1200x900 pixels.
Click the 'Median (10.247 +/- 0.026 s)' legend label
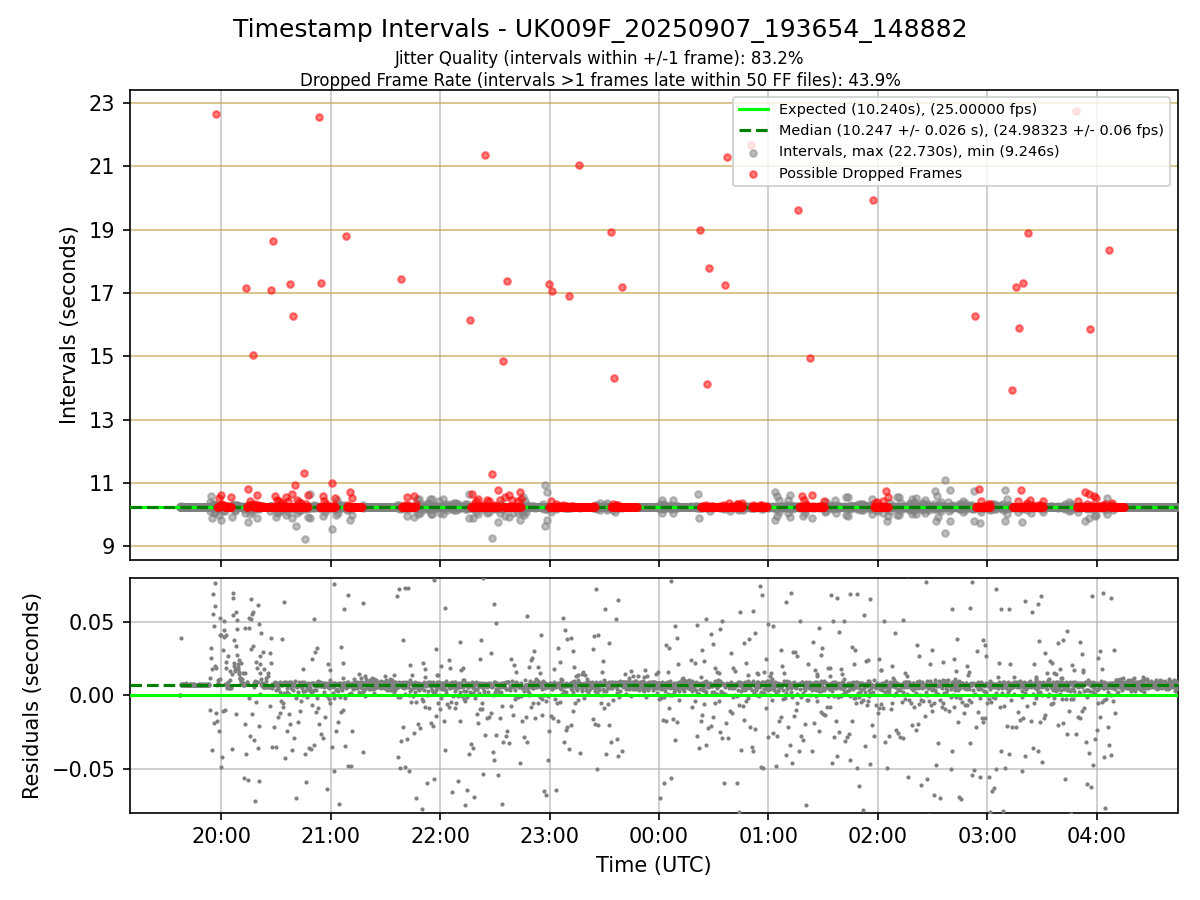coord(971,130)
